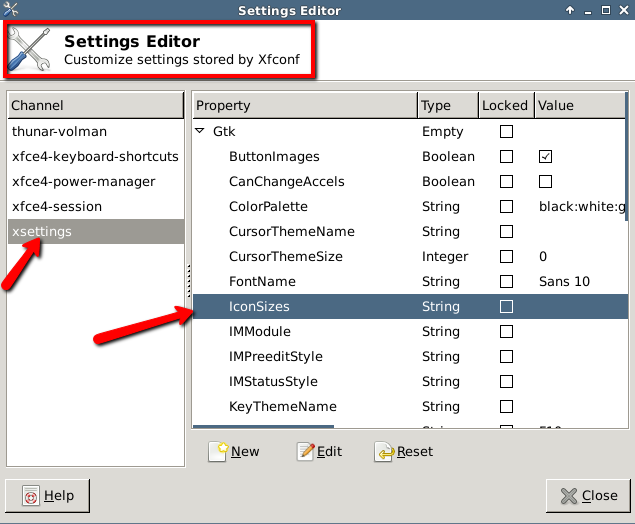635x524 pixels.
Task: Uncheck the ButtonImages value checkbox
Action: point(545,157)
